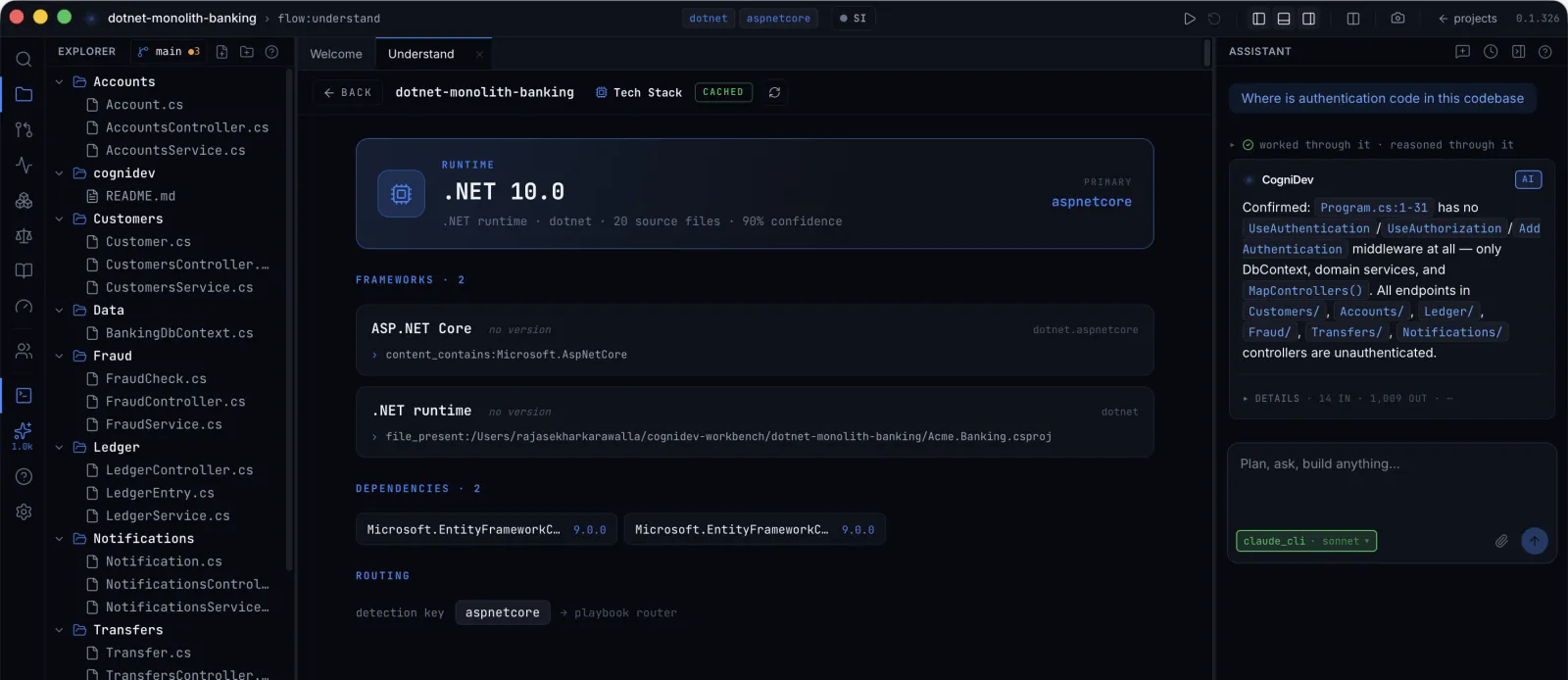
Task: Click the split editor icon in title bar
Action: pyautogui.click(x=1353, y=19)
